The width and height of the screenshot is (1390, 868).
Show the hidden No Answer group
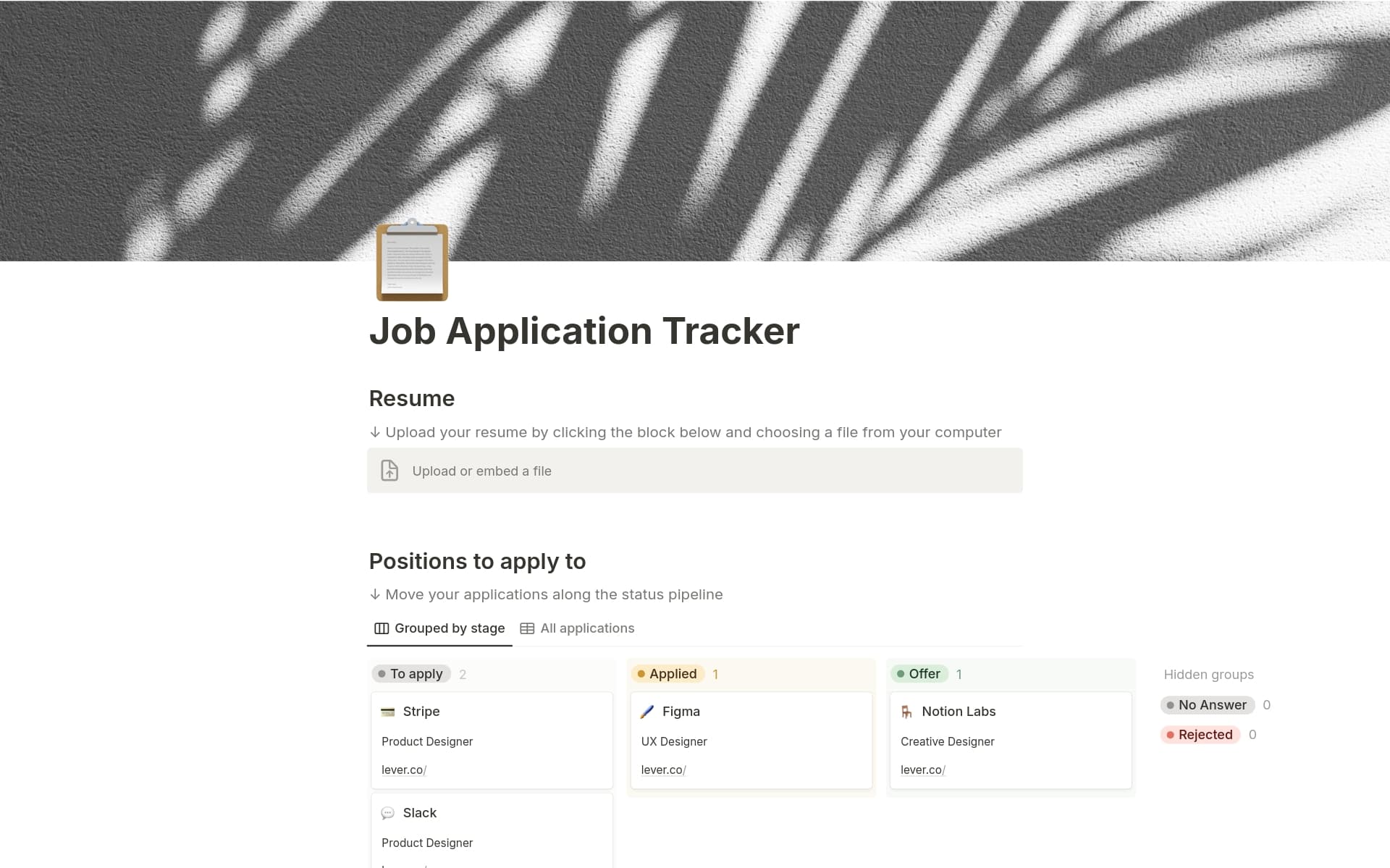click(1209, 704)
